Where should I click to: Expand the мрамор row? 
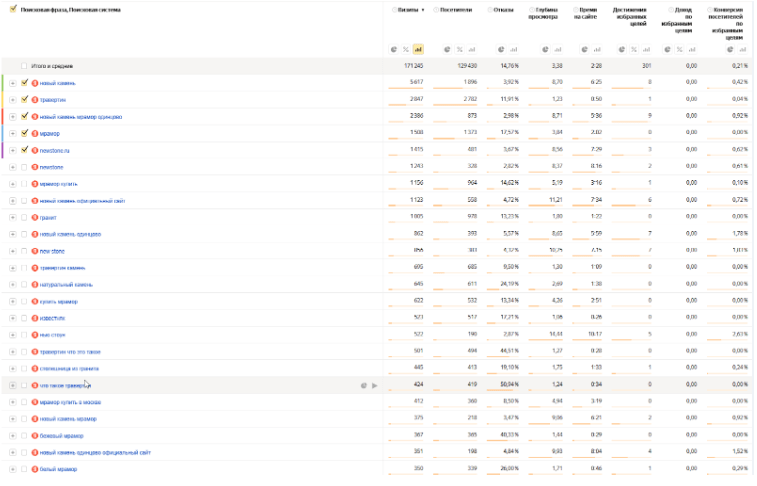point(13,134)
